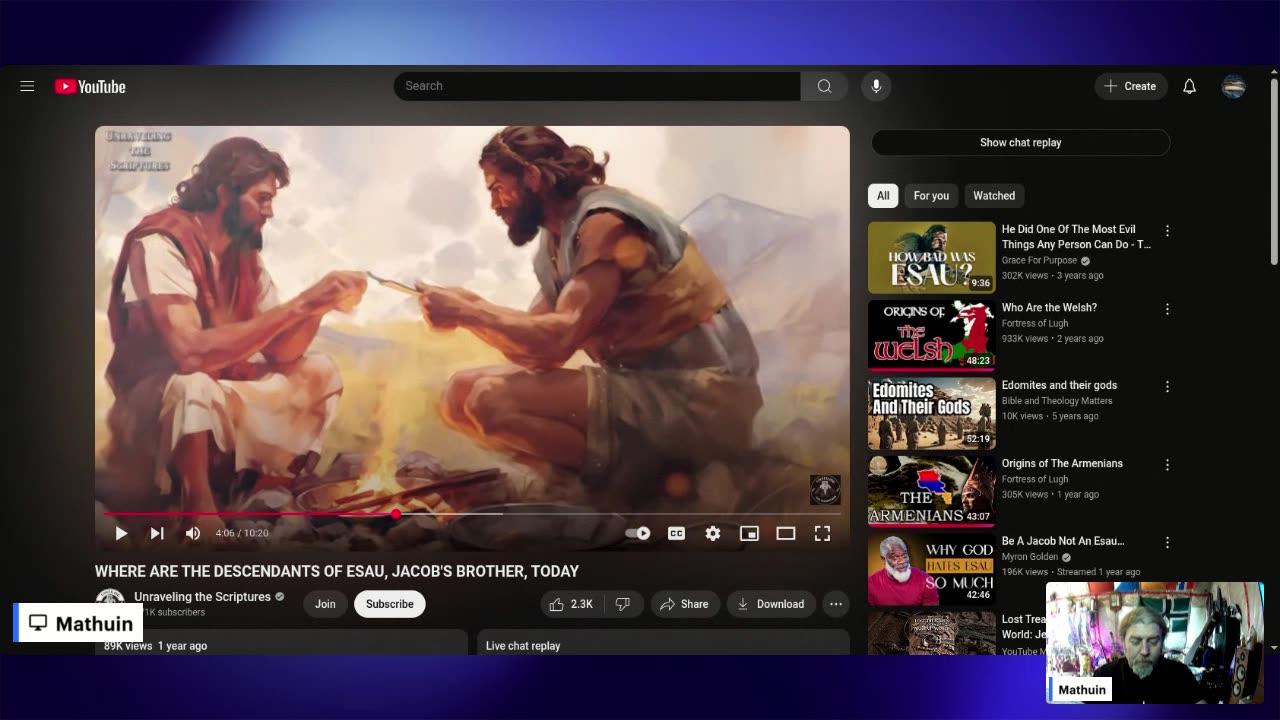Play the video
The width and height of the screenshot is (1280, 720).
click(121, 533)
